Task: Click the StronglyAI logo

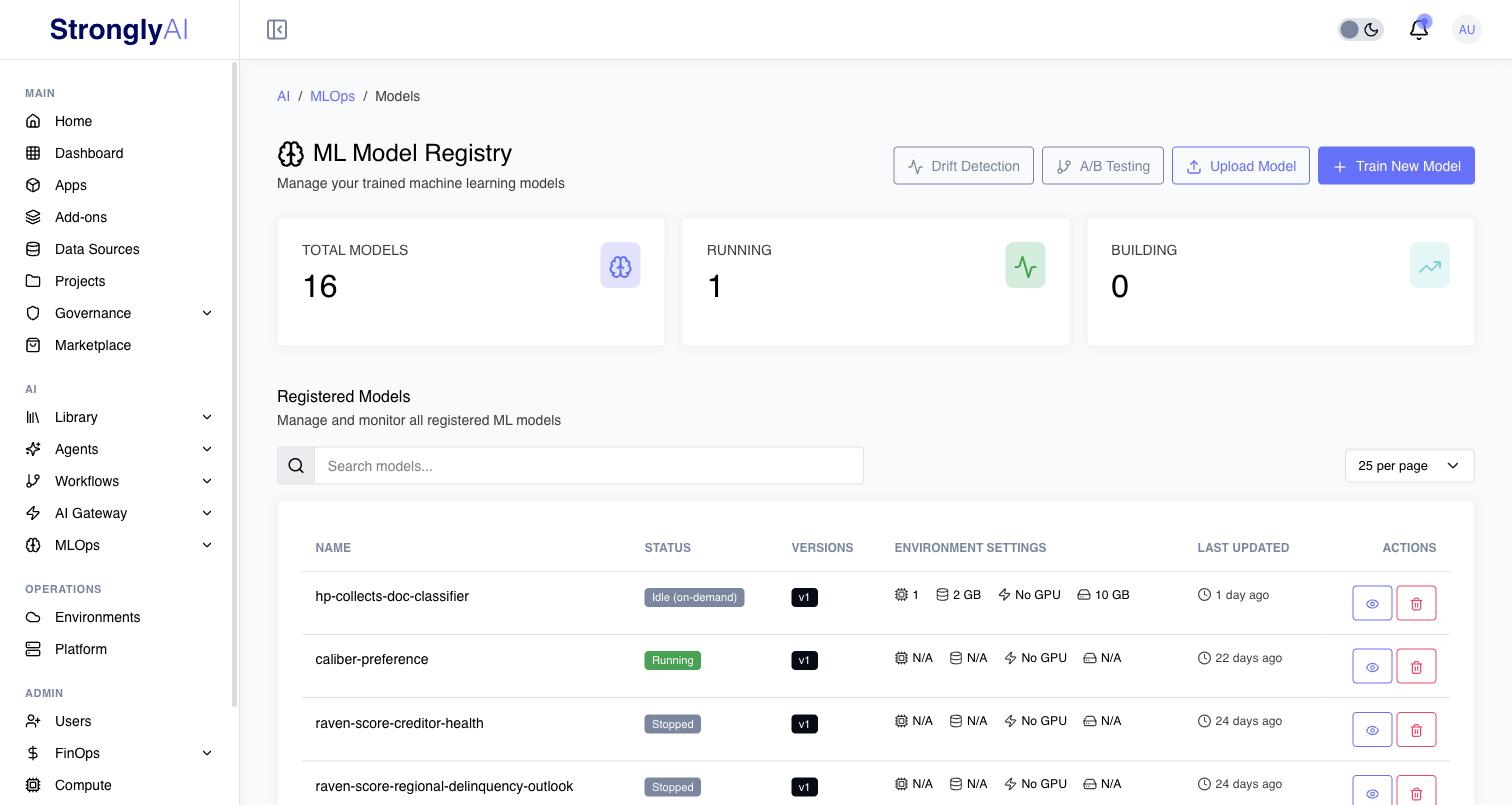Action: pos(119,30)
